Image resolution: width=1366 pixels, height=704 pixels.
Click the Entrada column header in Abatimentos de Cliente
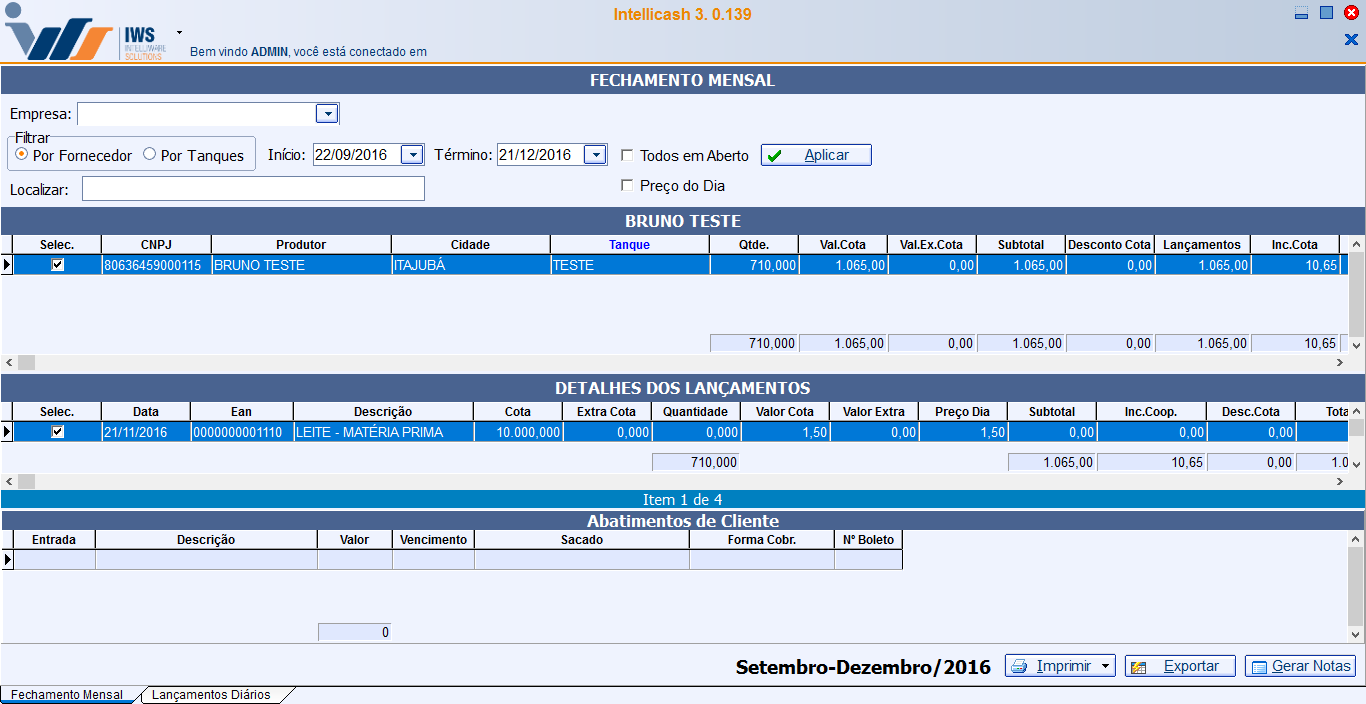point(54,540)
